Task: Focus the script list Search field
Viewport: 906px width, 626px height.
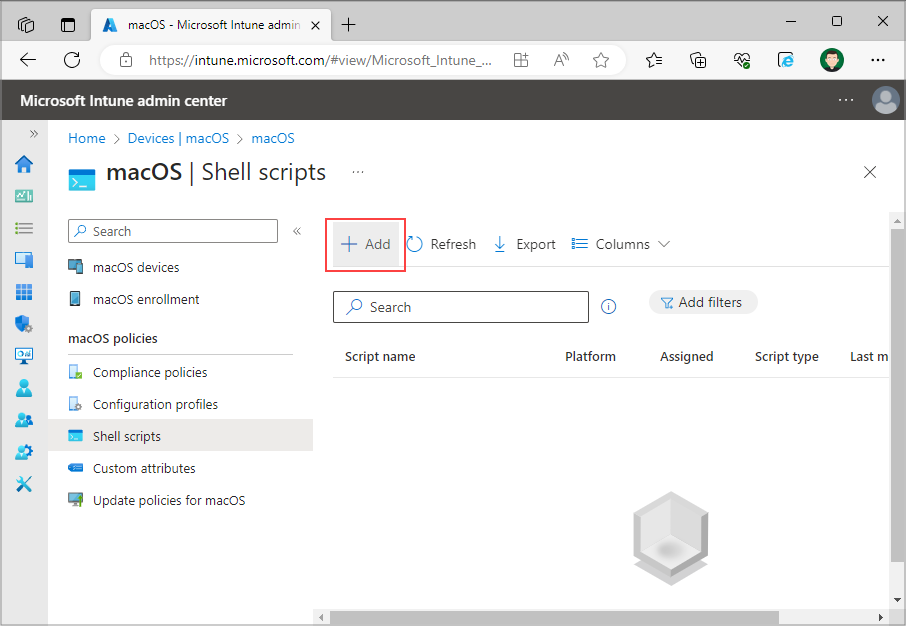Action: pos(461,307)
